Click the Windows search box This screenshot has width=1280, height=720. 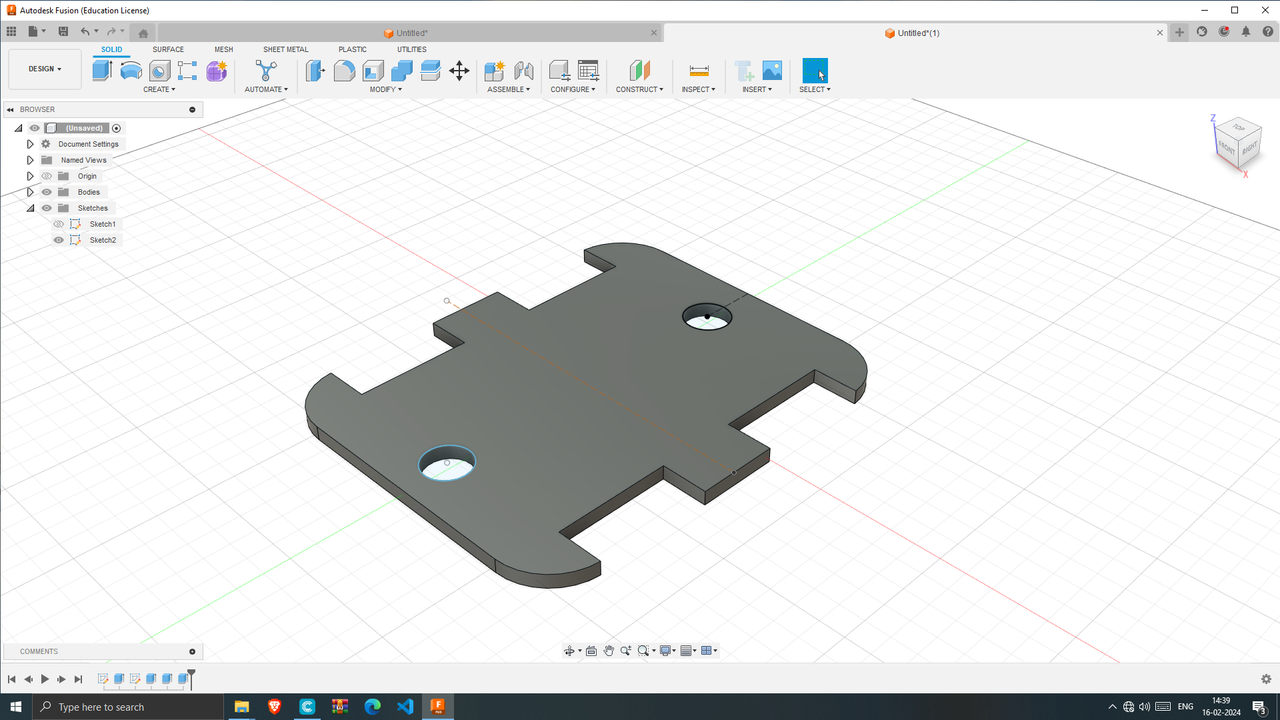click(x=129, y=707)
